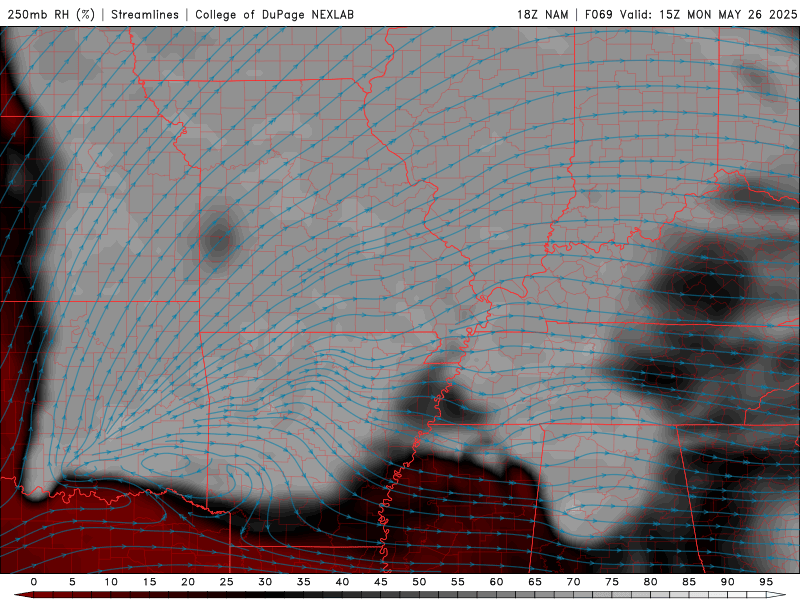Click the colorbar label '25'
800x600 pixels.
227,582
